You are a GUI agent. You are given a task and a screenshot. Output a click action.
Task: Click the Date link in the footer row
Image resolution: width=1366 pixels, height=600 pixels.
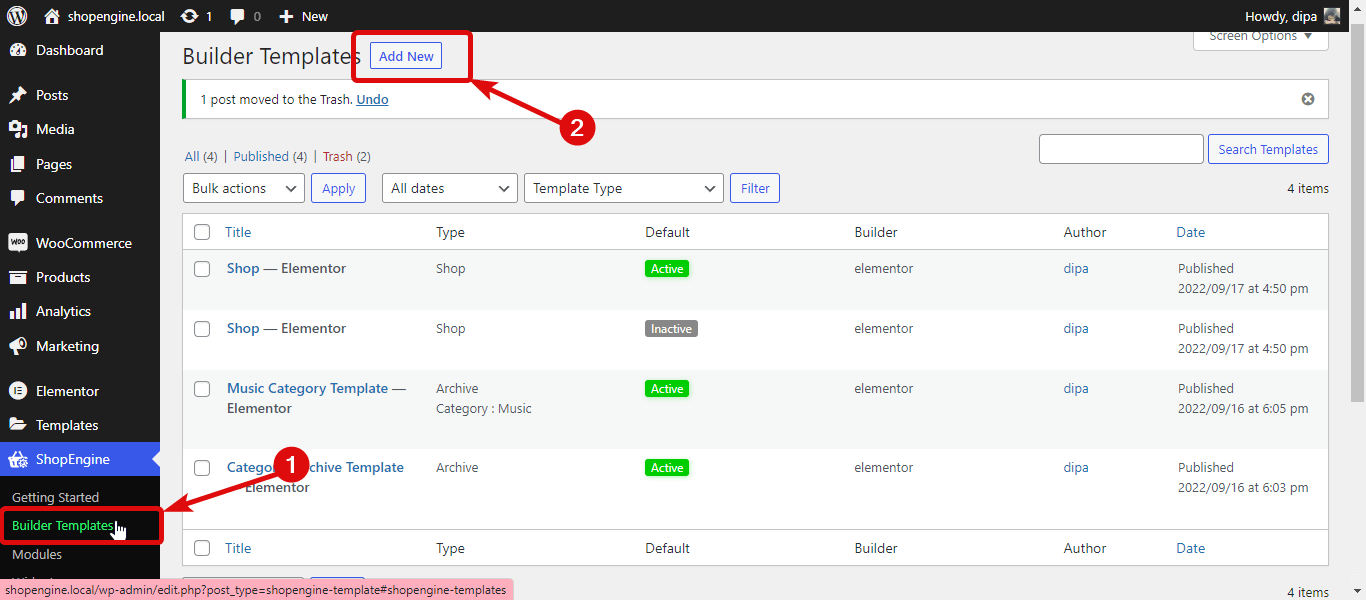(1190, 548)
